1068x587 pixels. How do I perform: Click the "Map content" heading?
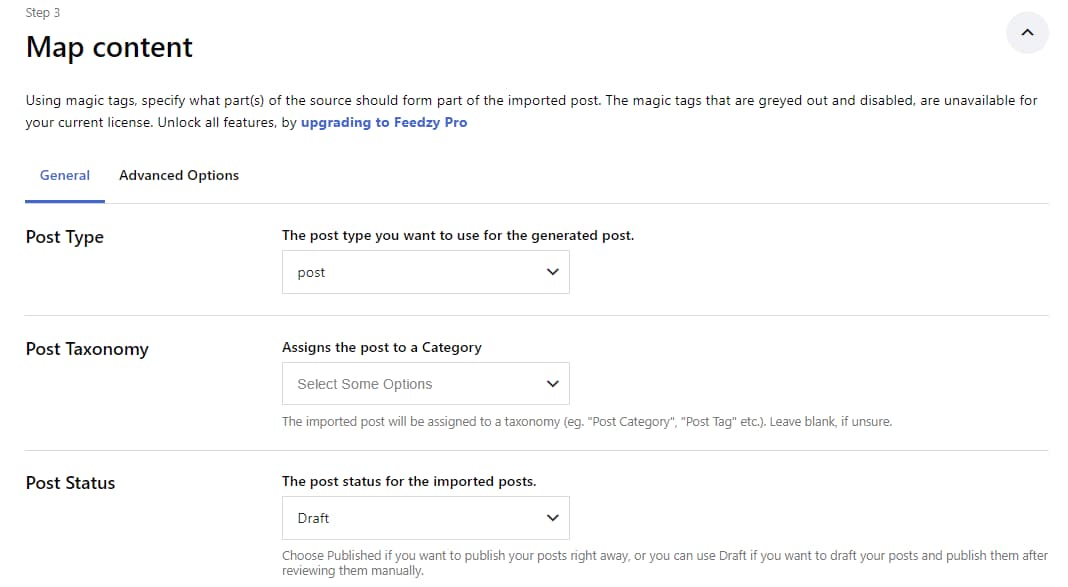pos(110,47)
